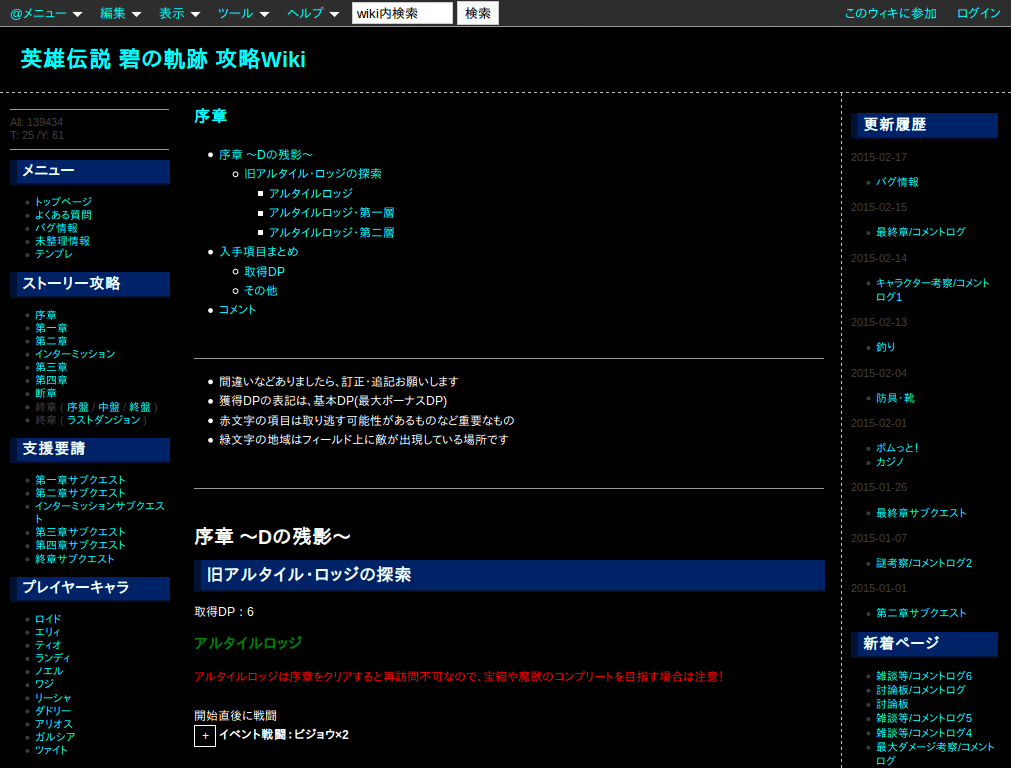Open the @メニュー dropdown
The height and width of the screenshot is (768, 1024).
coord(41,13)
